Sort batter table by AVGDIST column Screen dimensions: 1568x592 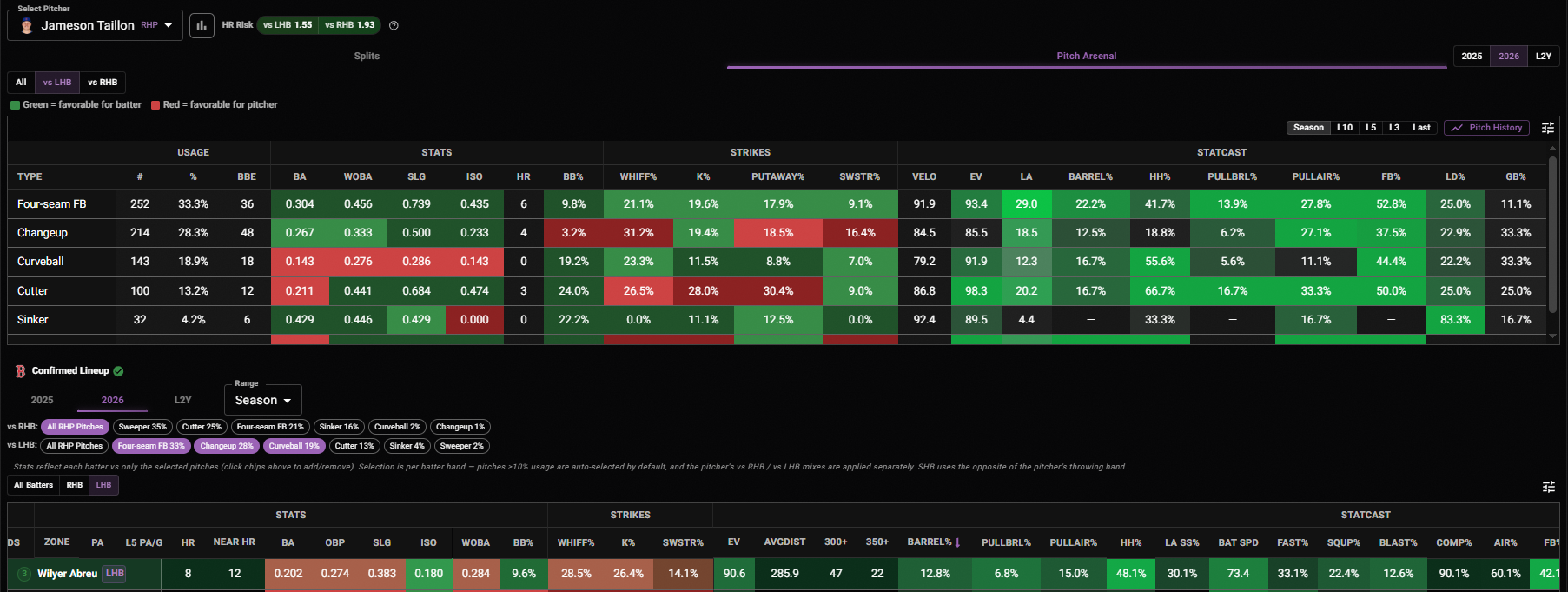pos(784,542)
